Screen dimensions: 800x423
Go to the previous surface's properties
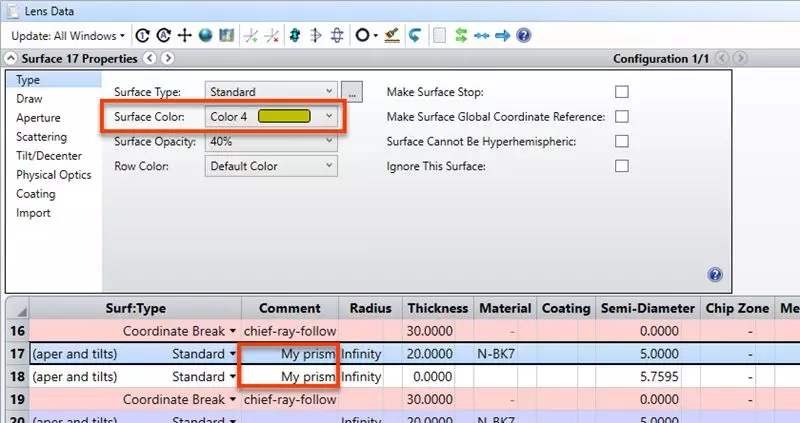point(149,58)
